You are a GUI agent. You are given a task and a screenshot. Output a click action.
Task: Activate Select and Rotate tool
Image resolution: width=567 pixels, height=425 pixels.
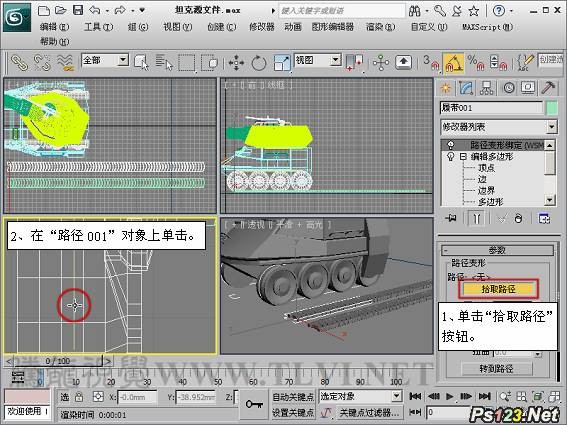(x=259, y=63)
